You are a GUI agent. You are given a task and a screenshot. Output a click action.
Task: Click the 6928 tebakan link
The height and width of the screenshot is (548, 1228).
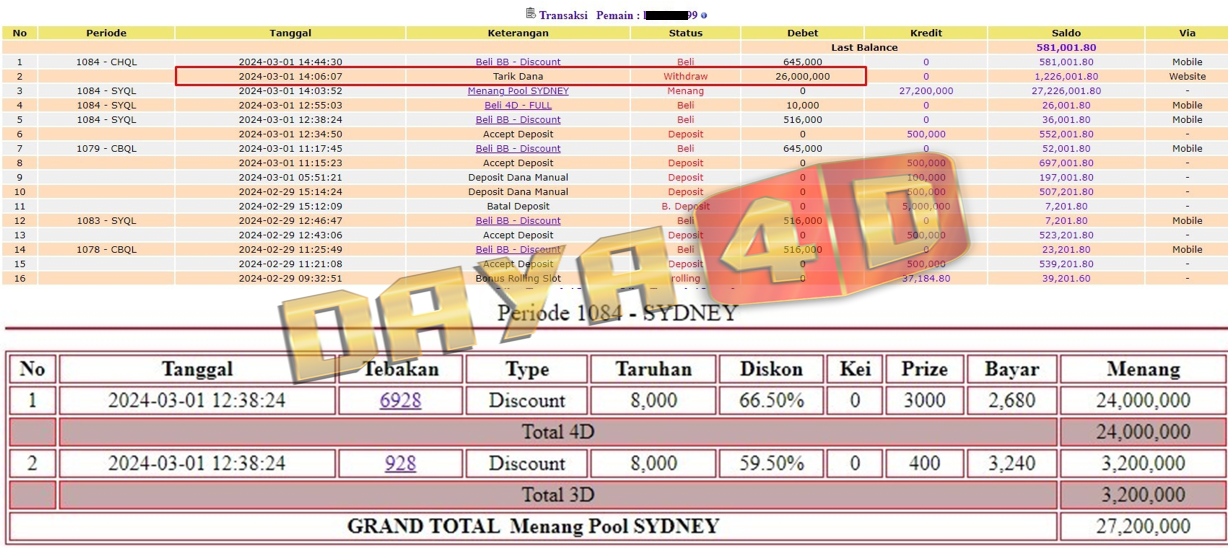point(400,401)
